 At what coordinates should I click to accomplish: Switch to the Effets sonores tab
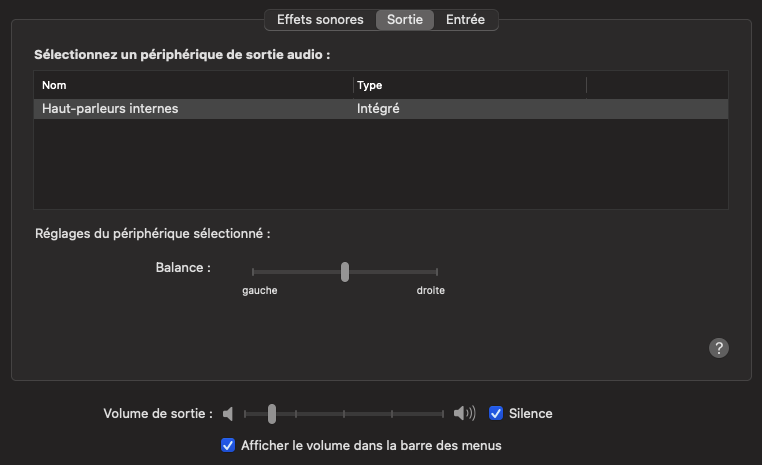(320, 20)
